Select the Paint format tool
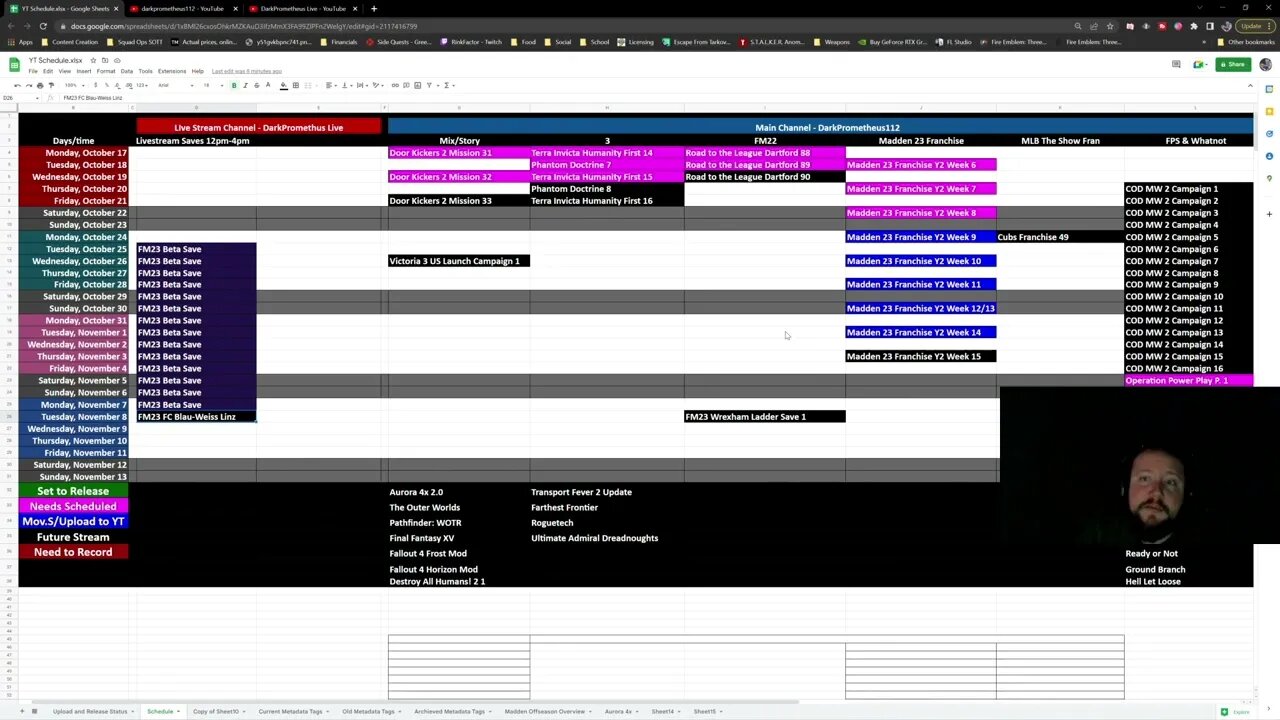1280x720 pixels. point(51,85)
